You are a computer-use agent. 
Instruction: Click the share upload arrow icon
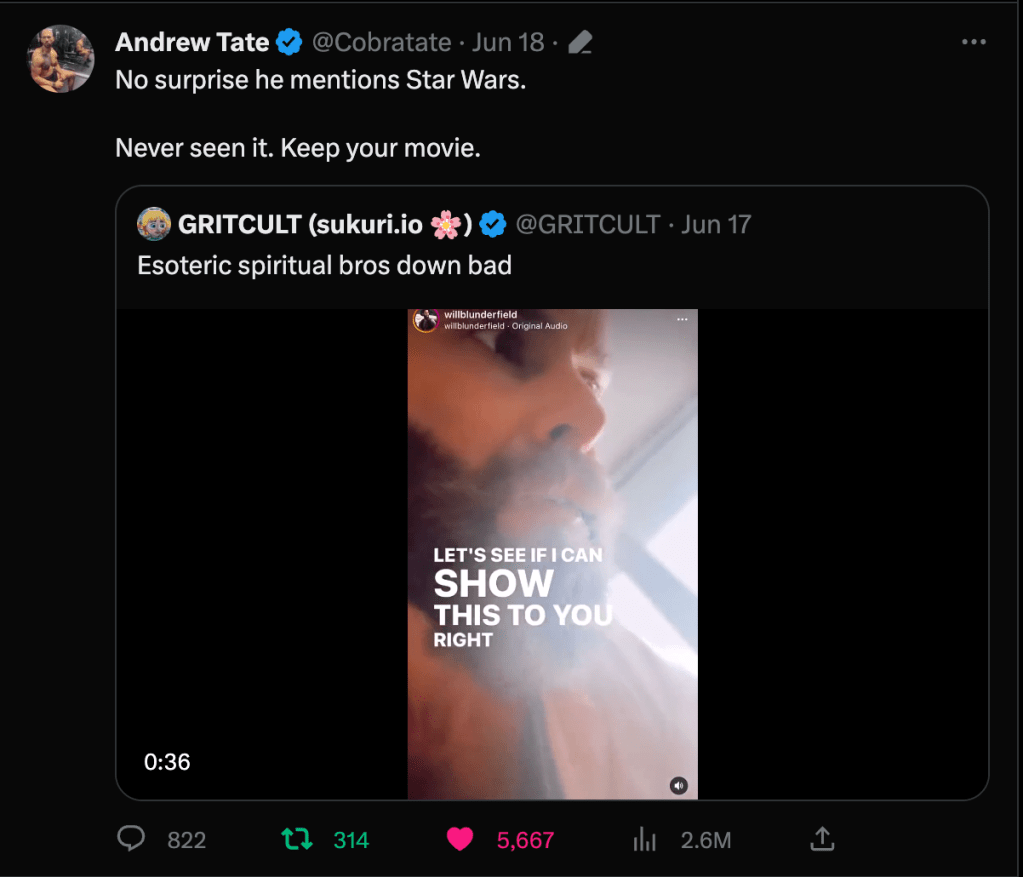coord(822,839)
